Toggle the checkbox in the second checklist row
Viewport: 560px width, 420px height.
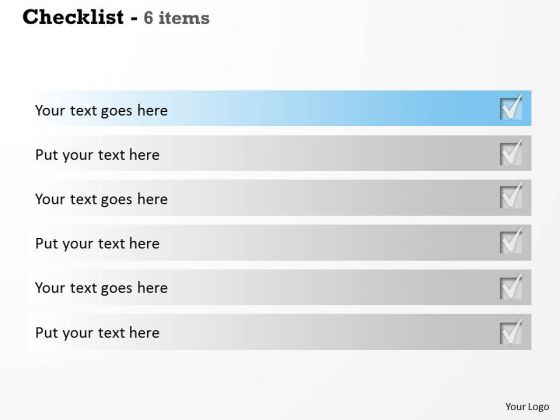click(x=511, y=152)
